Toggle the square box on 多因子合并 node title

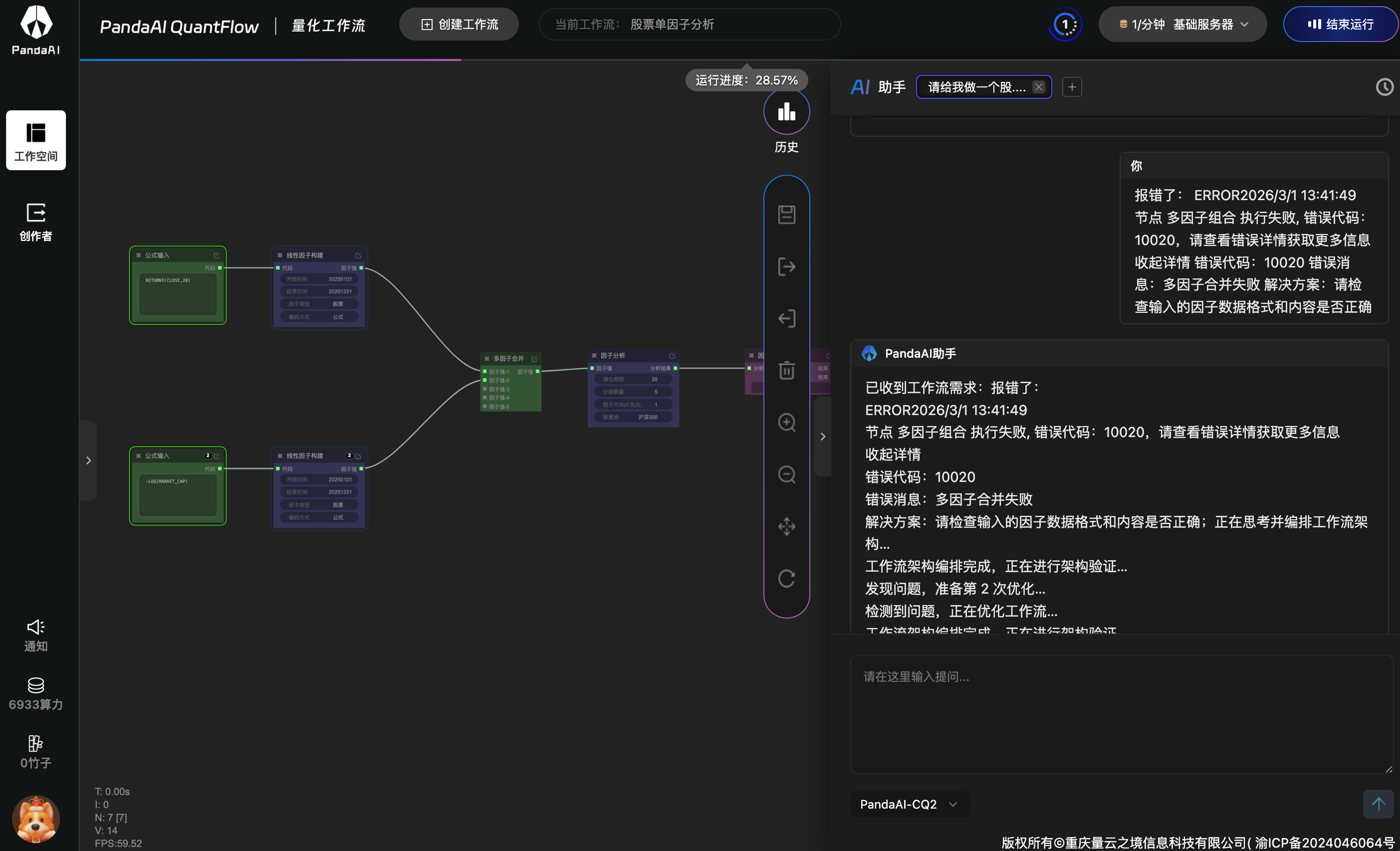click(487, 359)
